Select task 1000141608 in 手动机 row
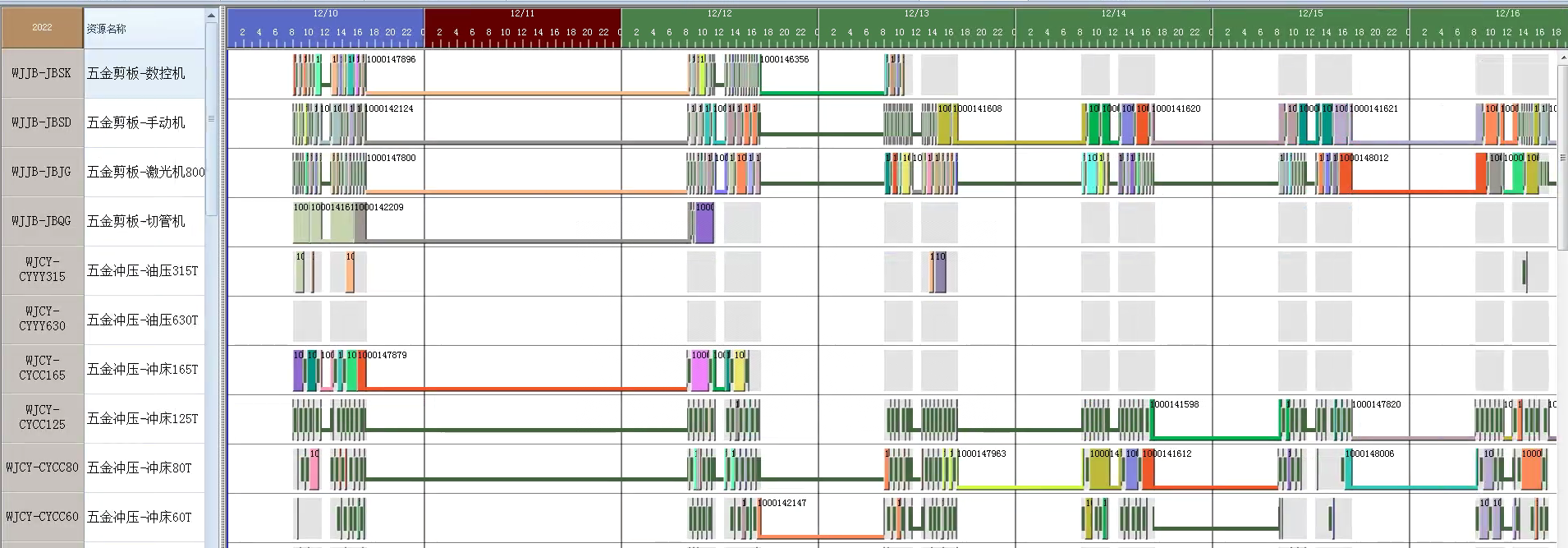Viewport: 1568px width, 548px height. (x=978, y=108)
